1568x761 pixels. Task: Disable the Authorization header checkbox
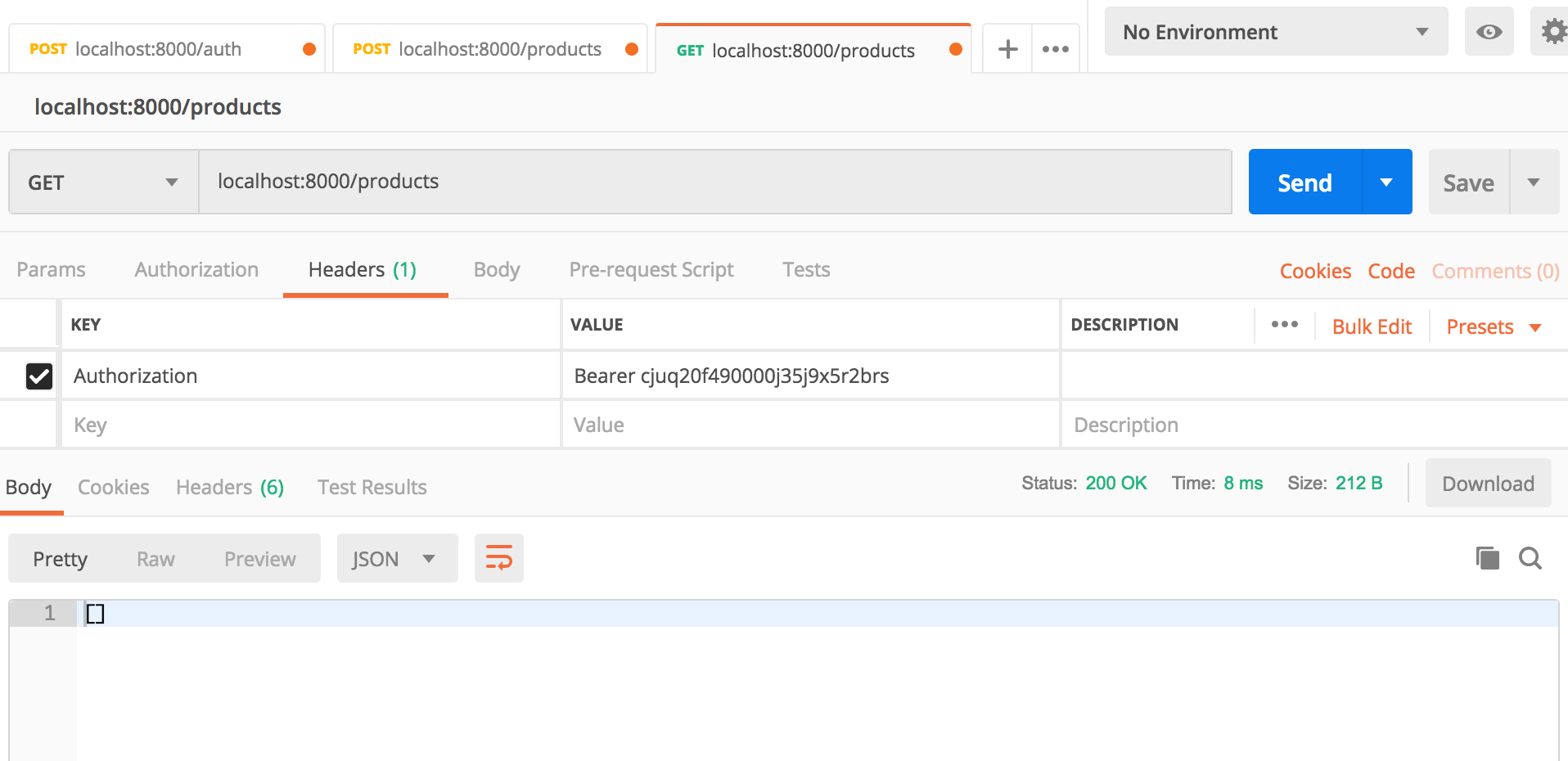pos(38,376)
